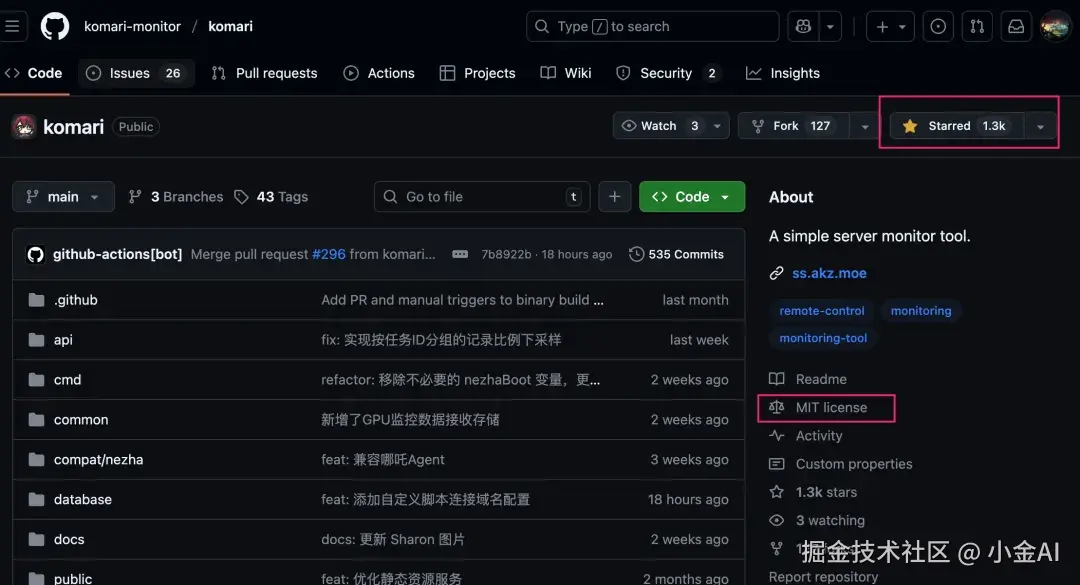Switch to the Wiki tab
Image resolution: width=1080 pixels, height=585 pixels.
[x=566, y=73]
